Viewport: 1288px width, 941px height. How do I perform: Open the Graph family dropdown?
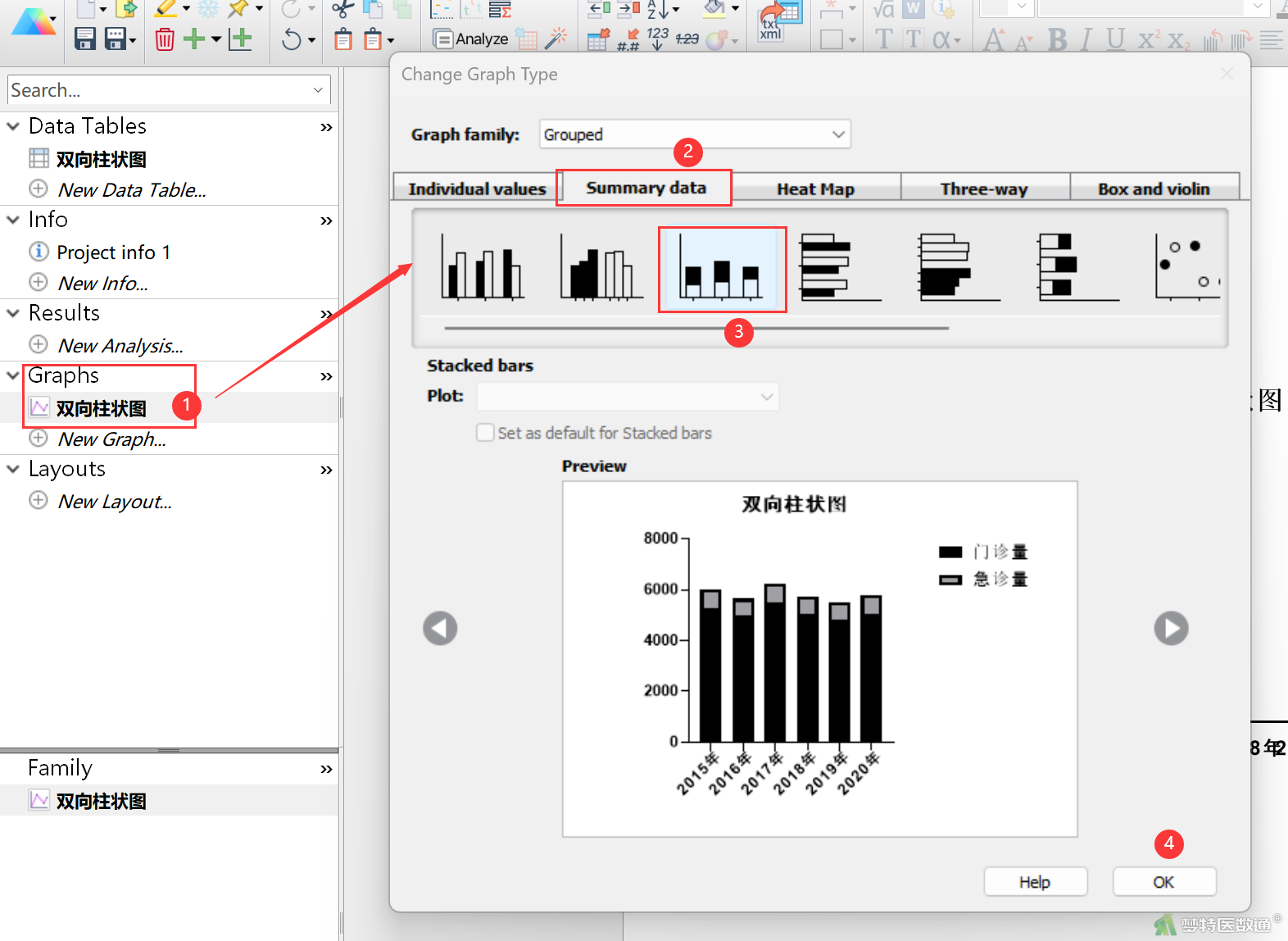click(695, 134)
